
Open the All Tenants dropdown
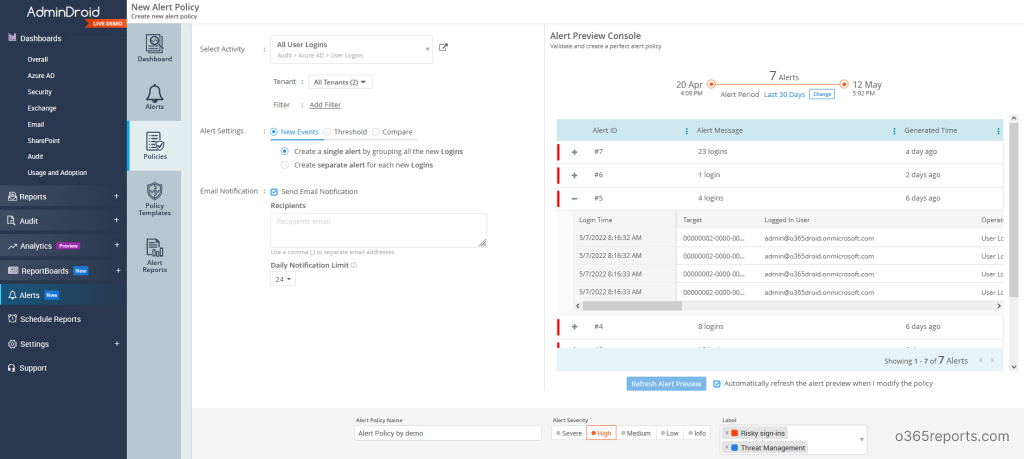(340, 82)
